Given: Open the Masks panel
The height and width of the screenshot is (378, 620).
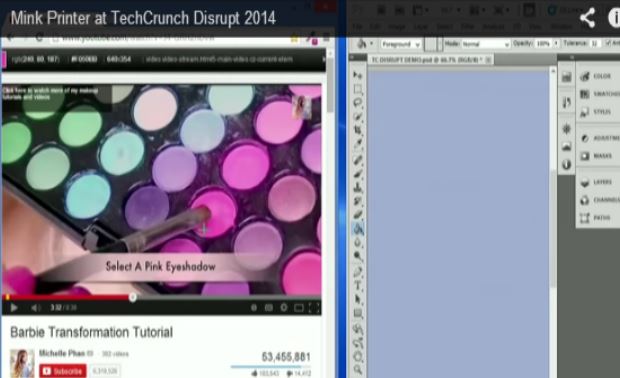Looking at the screenshot, I should point(596,156).
